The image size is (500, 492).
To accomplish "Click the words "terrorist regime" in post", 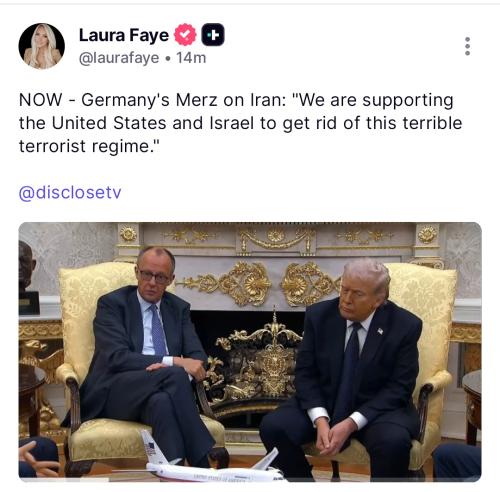I will (x=89, y=146).
